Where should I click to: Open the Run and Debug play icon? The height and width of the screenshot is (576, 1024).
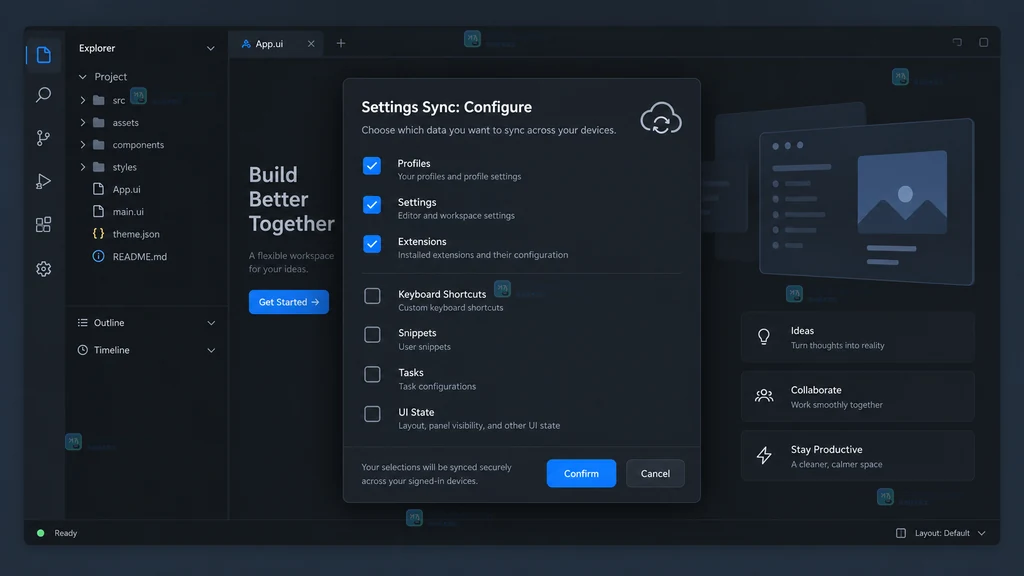[x=43, y=182]
